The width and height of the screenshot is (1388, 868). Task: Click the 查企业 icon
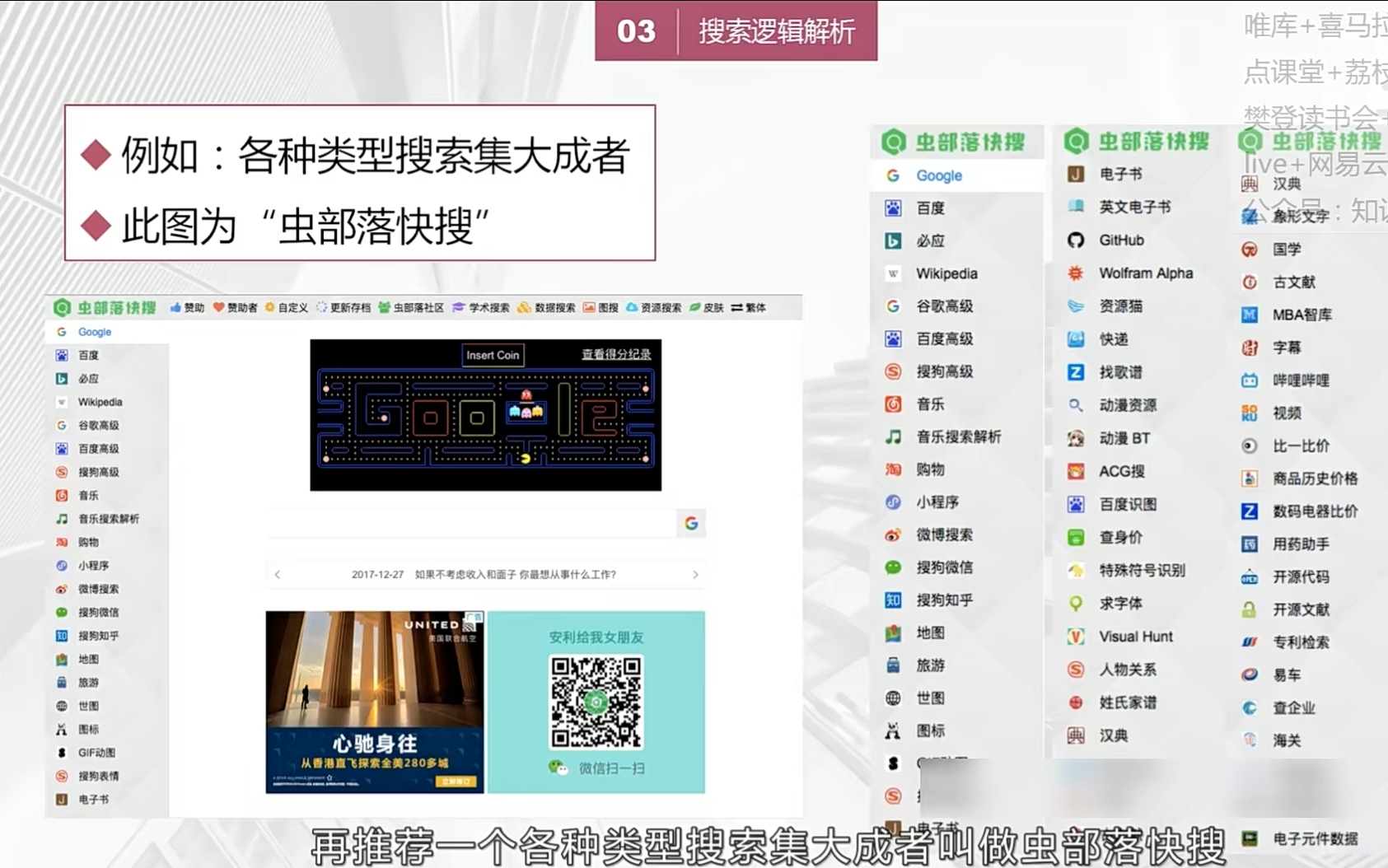1250,707
